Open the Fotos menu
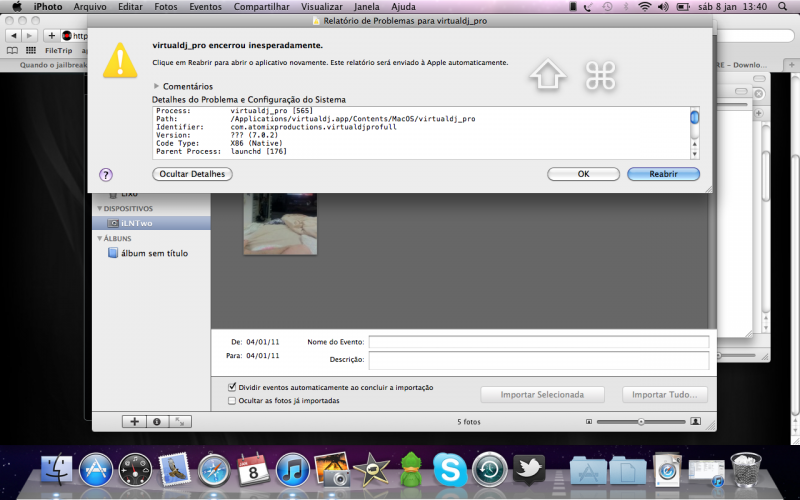This screenshot has width=800, height=500. [x=166, y=7]
